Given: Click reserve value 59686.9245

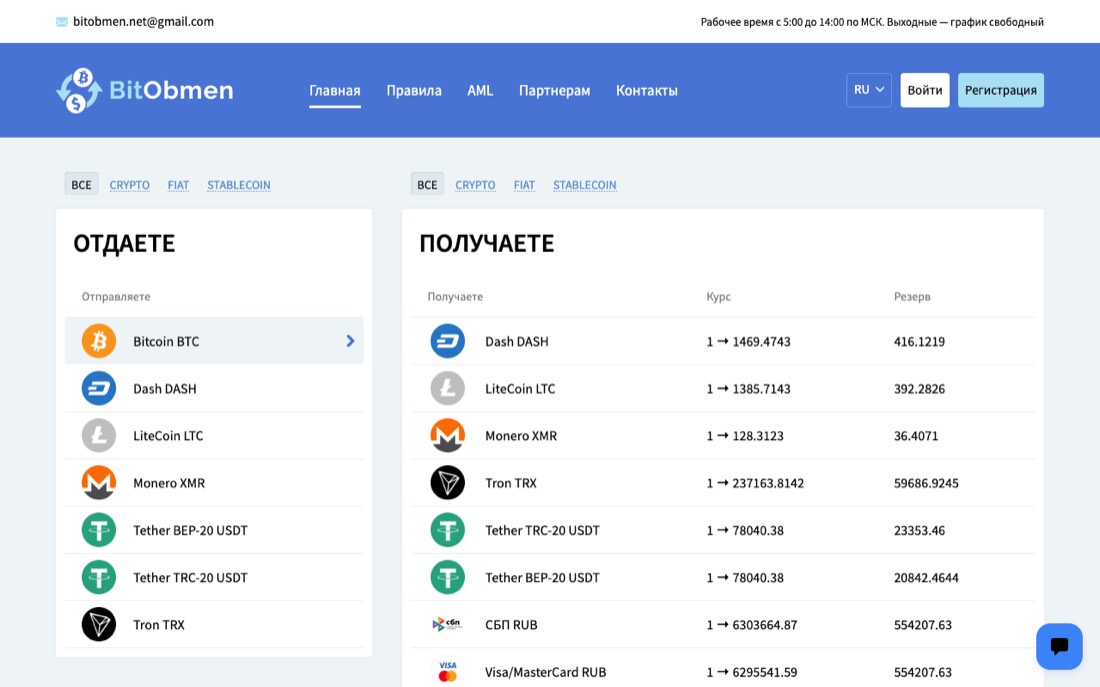Looking at the screenshot, I should [926, 483].
